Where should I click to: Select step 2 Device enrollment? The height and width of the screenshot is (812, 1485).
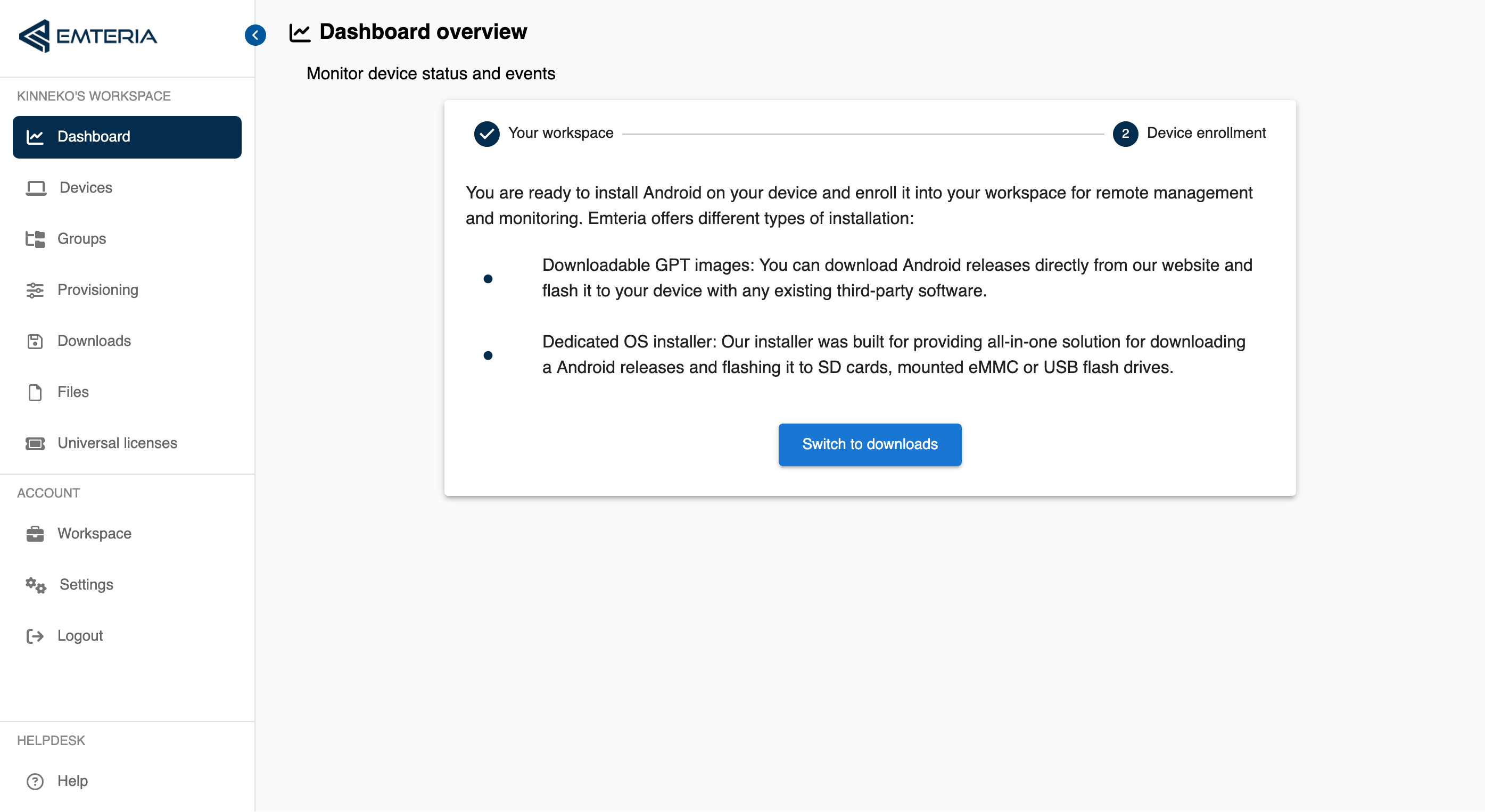click(1189, 134)
